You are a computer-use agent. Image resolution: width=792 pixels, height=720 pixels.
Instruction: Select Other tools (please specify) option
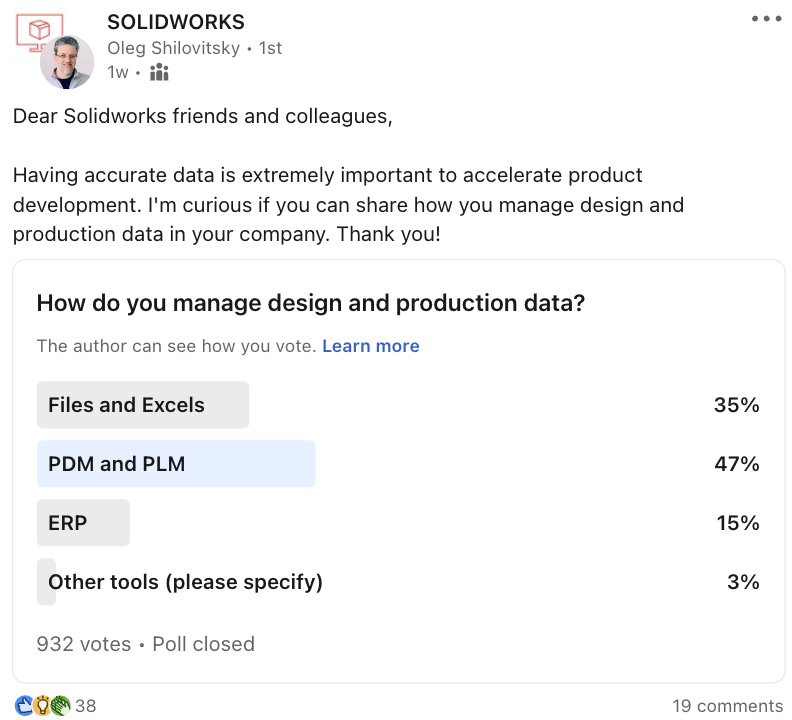click(x=185, y=582)
